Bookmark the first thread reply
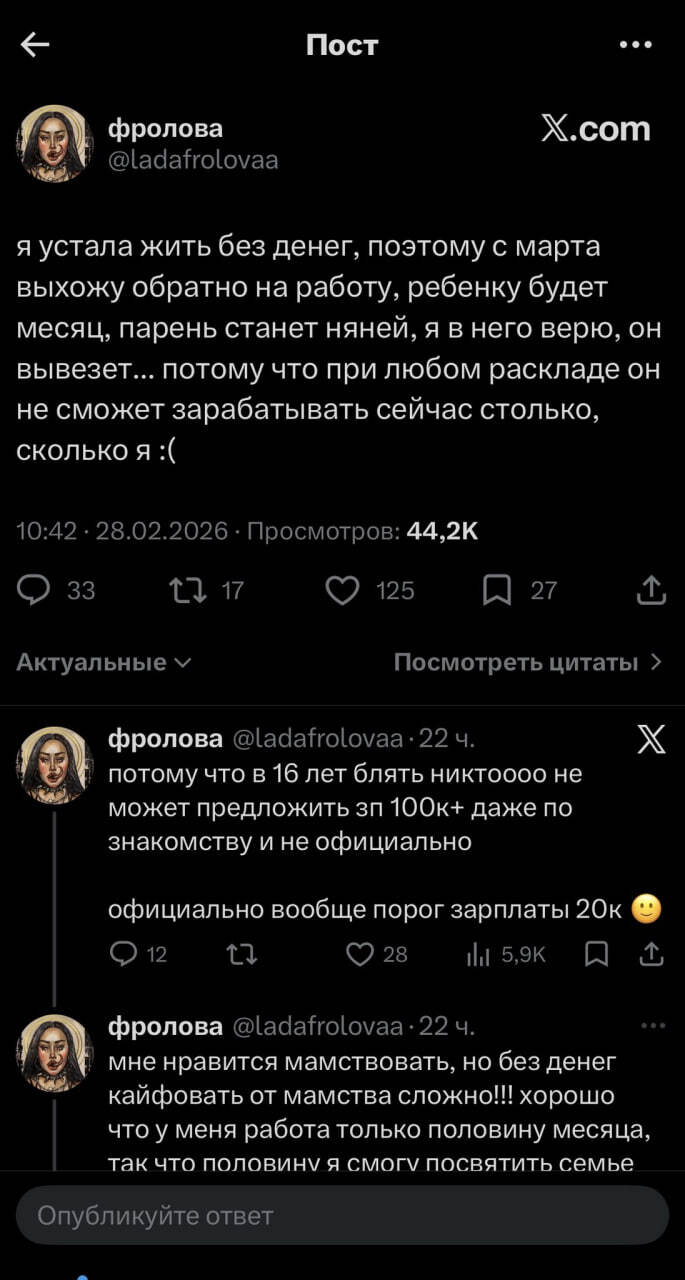 596,954
